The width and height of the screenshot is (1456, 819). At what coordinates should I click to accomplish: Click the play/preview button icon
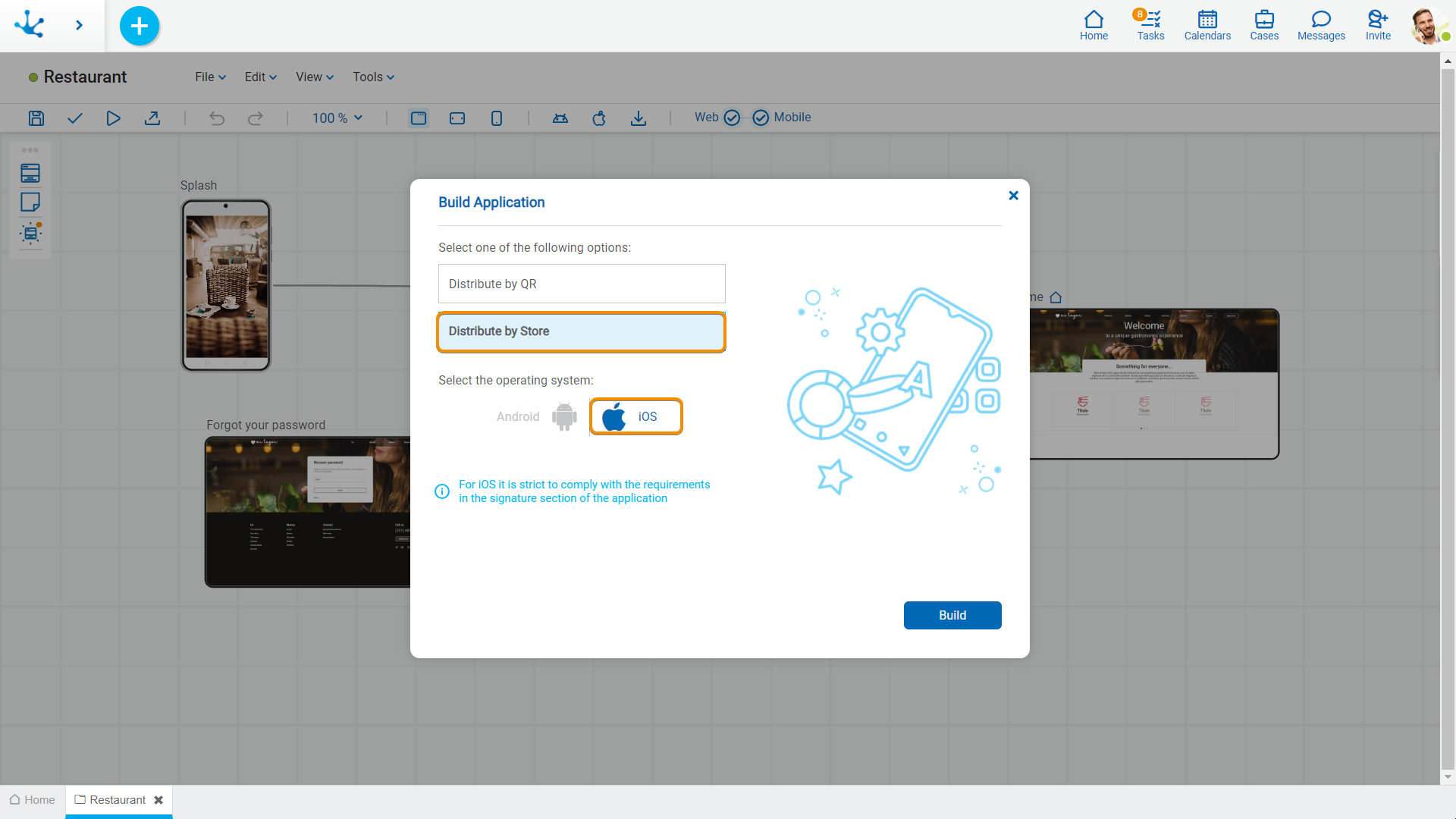(113, 117)
